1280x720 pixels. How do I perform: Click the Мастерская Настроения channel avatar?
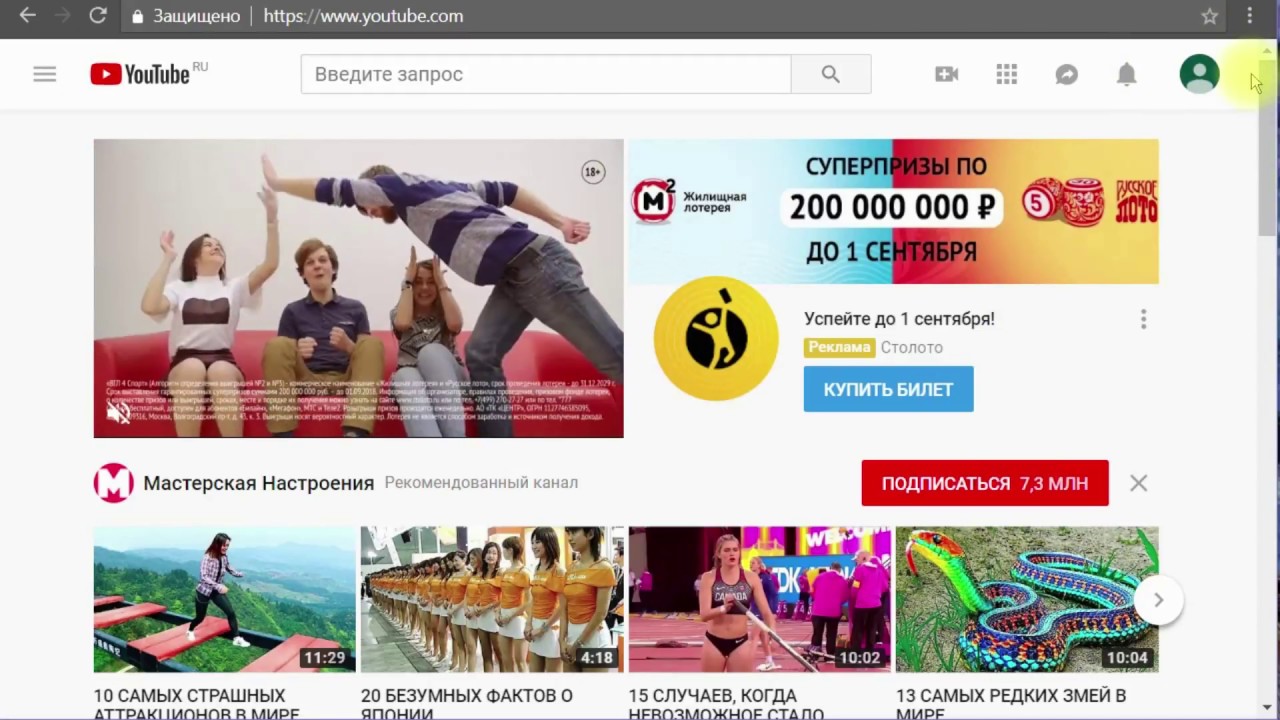coord(113,483)
